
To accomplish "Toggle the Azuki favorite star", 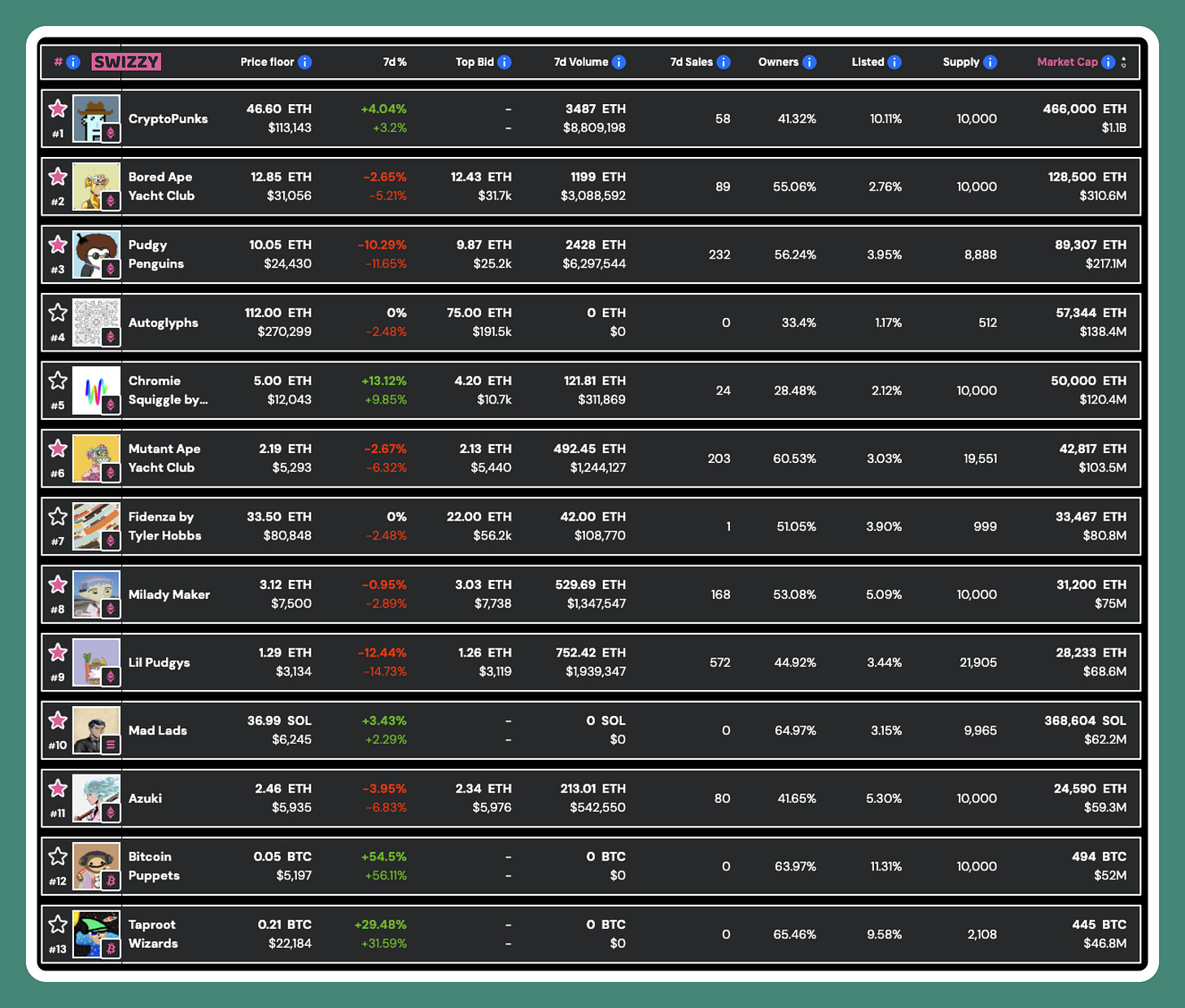I will point(57,788).
